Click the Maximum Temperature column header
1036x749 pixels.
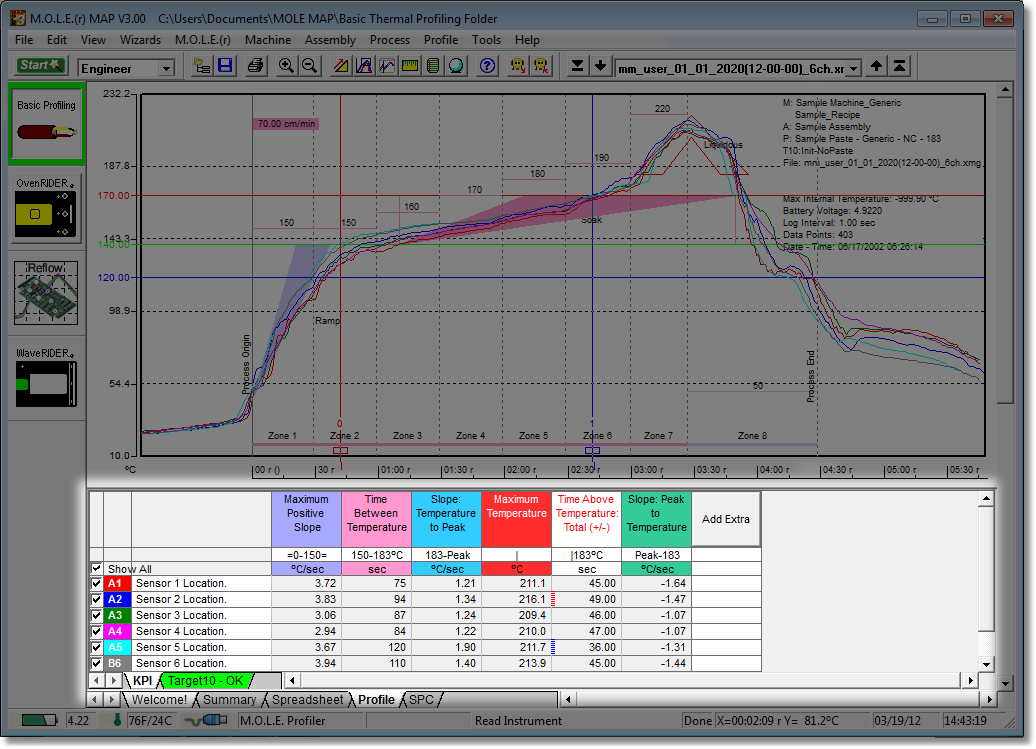[x=517, y=519]
